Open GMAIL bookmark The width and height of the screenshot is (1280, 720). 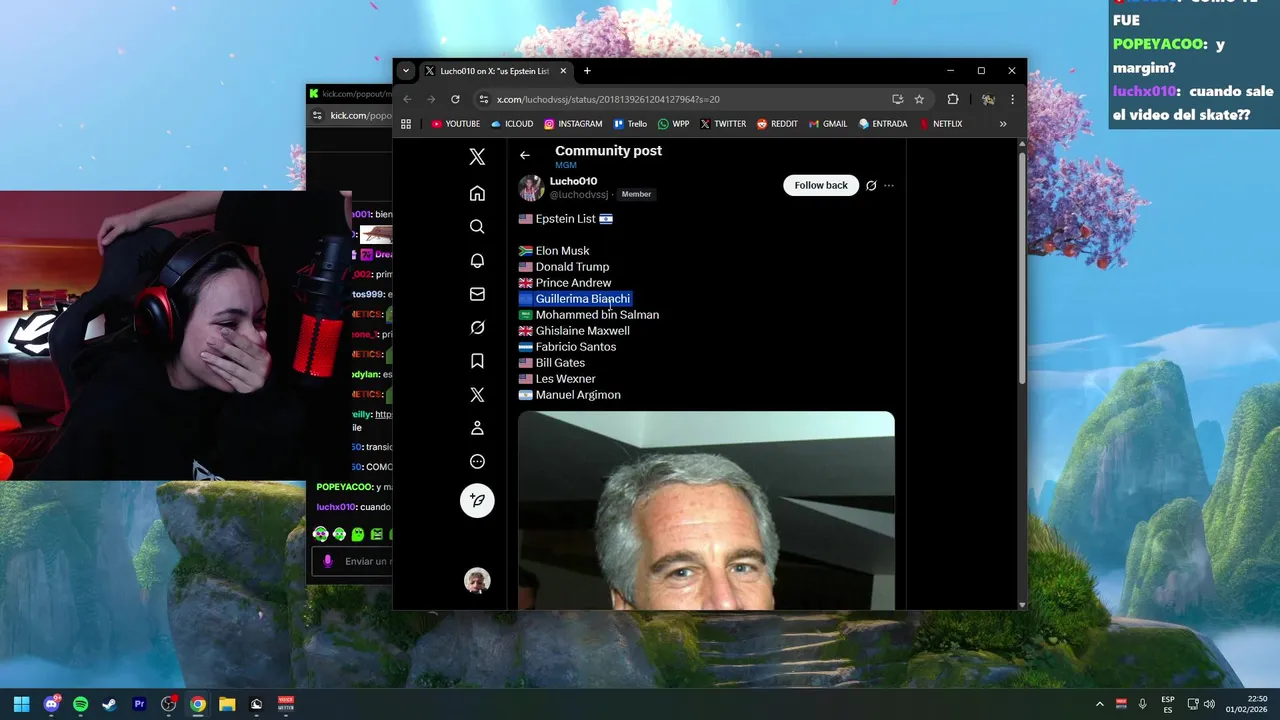827,124
